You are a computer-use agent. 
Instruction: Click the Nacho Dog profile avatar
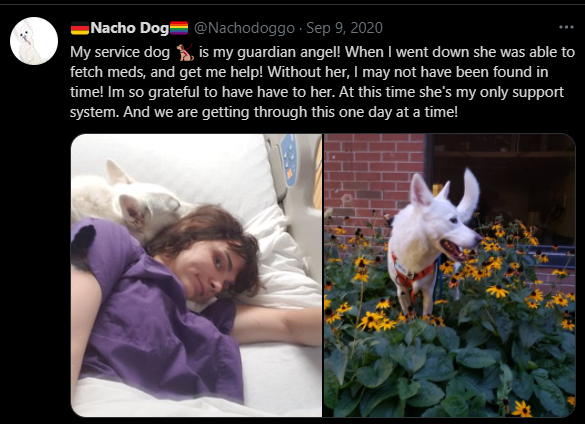coord(34,41)
